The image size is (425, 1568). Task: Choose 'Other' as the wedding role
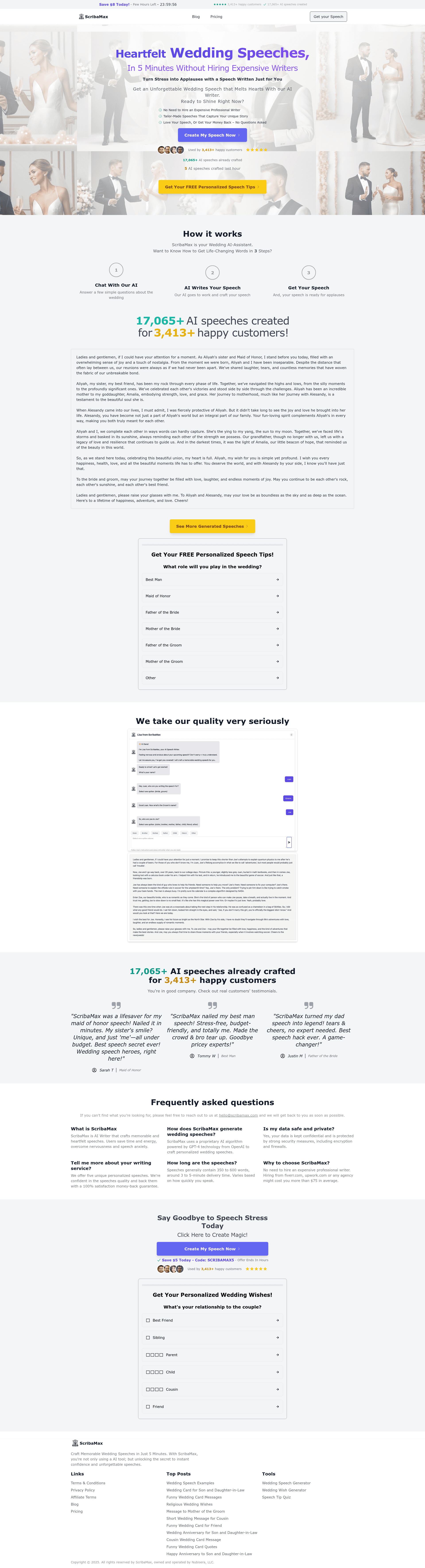[212, 677]
